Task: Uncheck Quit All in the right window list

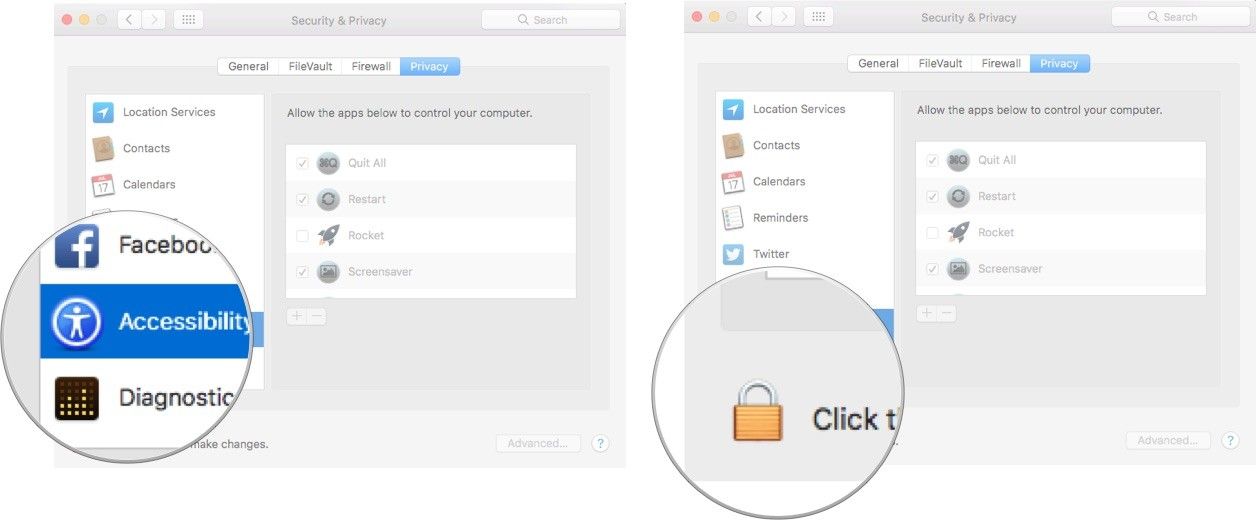Action: [x=932, y=160]
